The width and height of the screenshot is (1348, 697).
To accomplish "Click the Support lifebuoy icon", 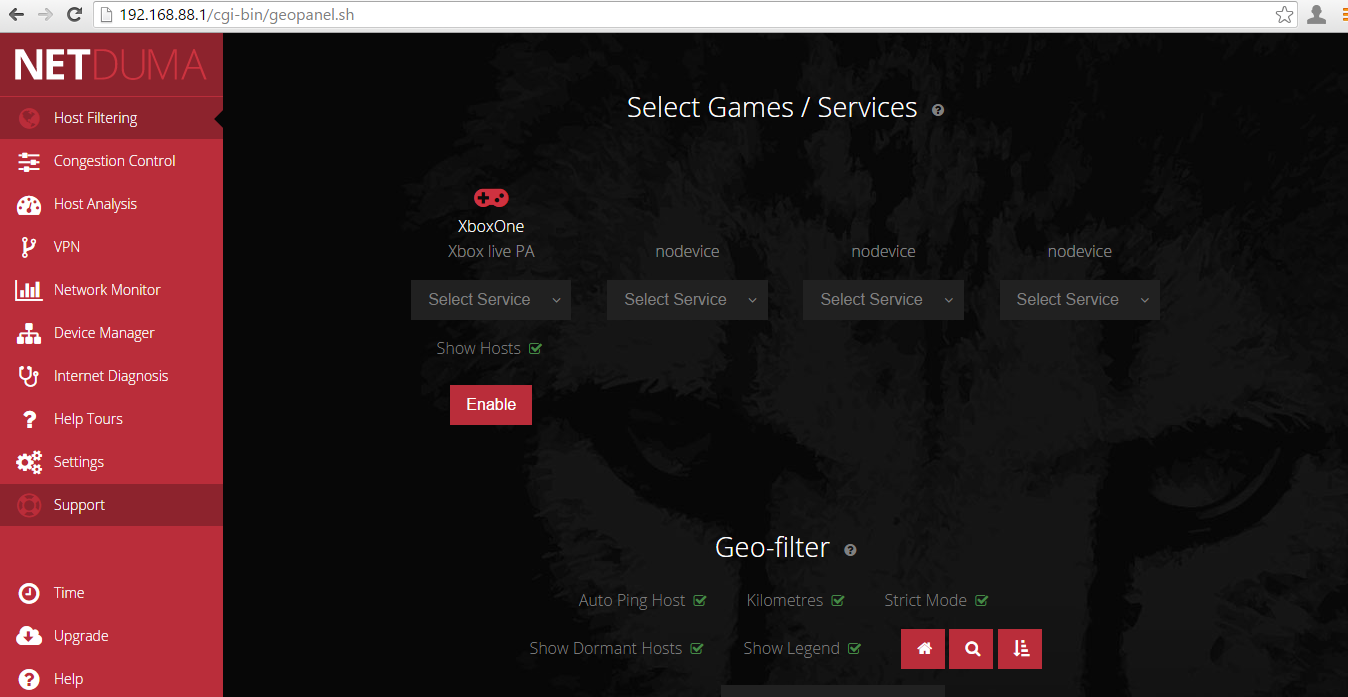I will point(29,505).
